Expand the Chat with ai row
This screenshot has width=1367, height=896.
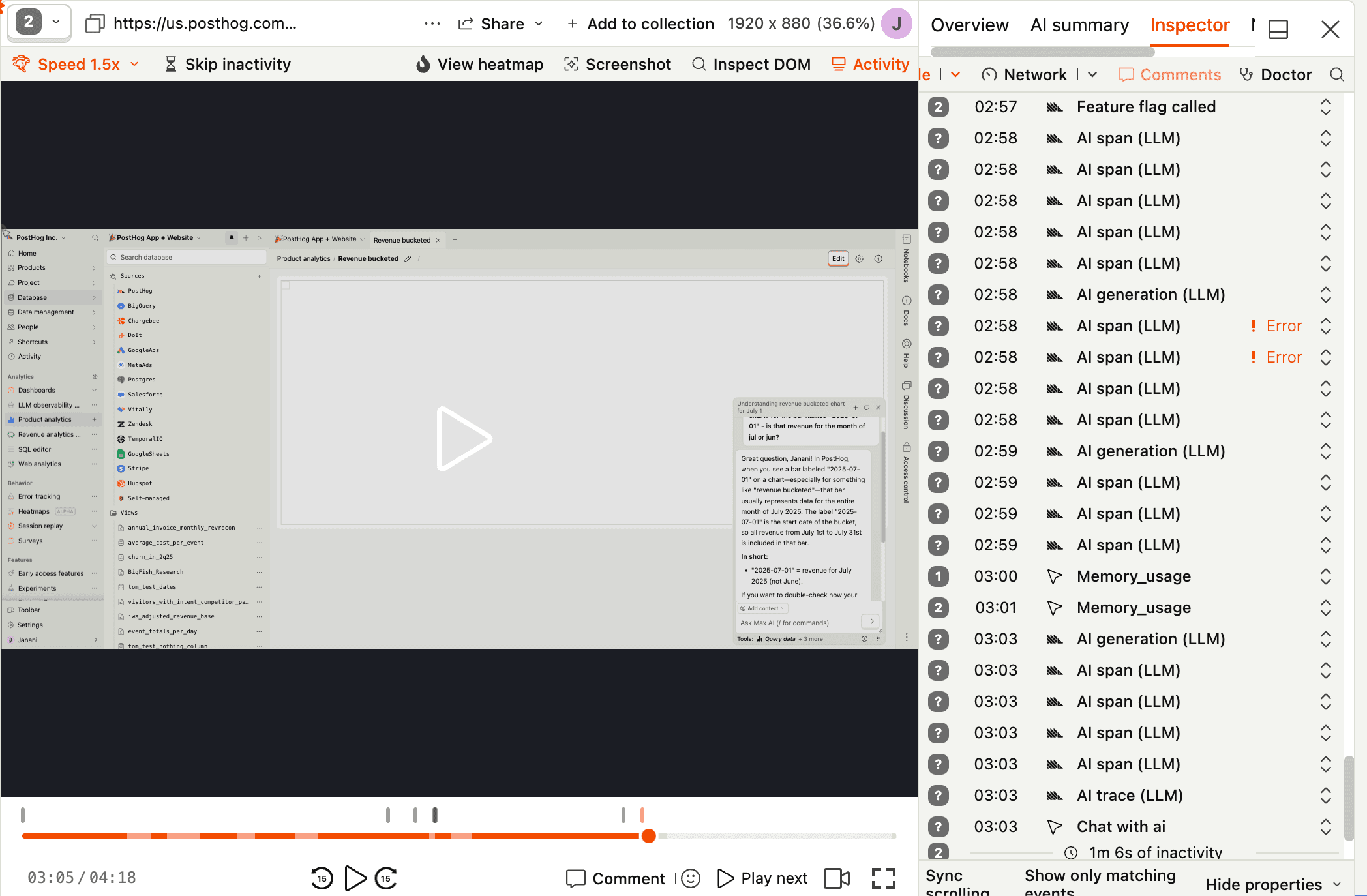coord(1325,827)
